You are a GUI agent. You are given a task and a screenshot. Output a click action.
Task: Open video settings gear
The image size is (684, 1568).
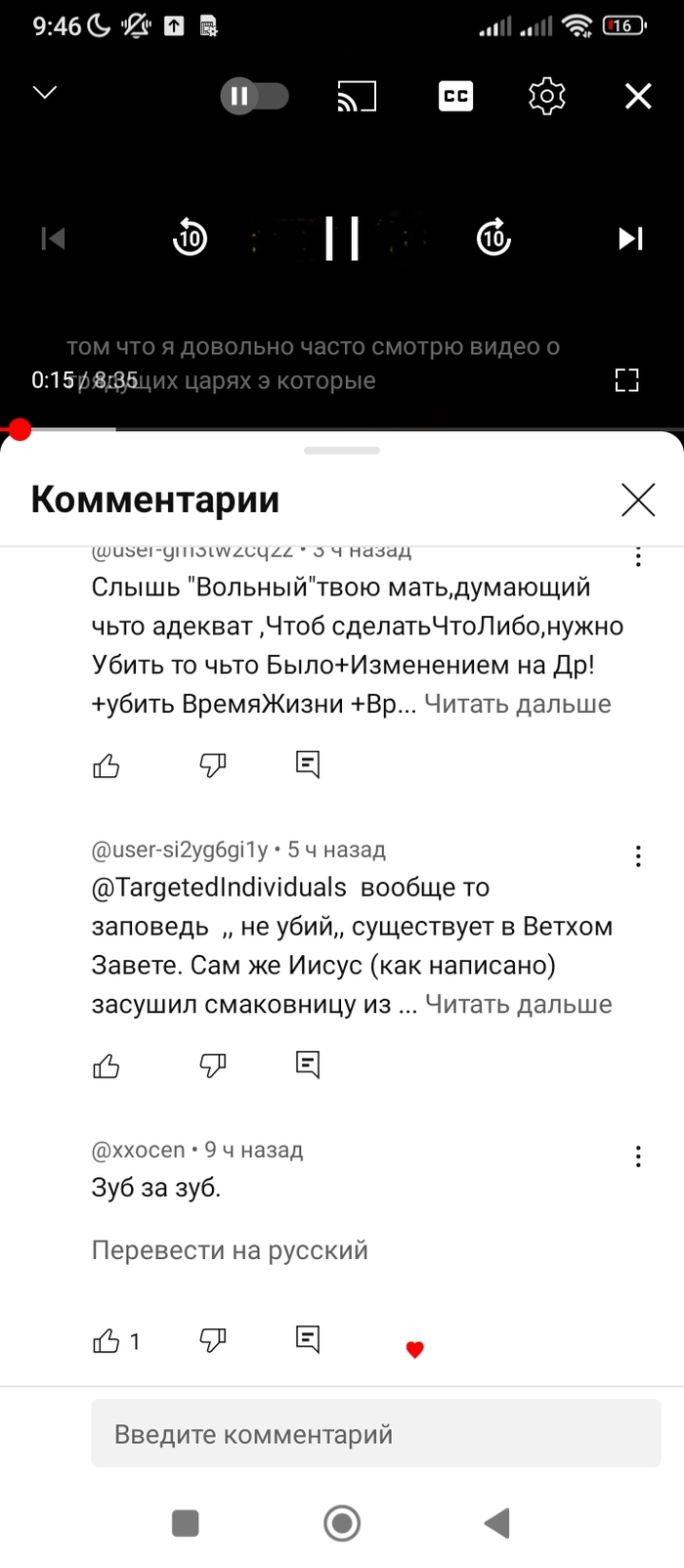(546, 96)
